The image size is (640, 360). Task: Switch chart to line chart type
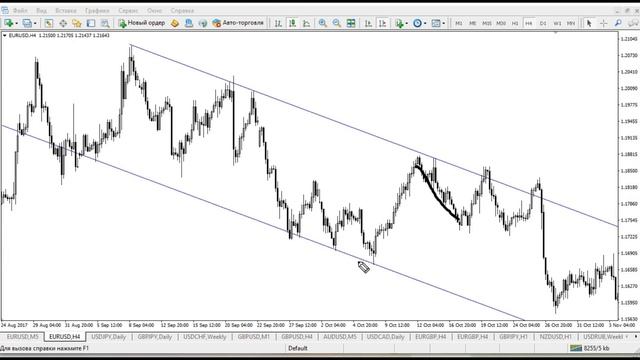pos(306,23)
